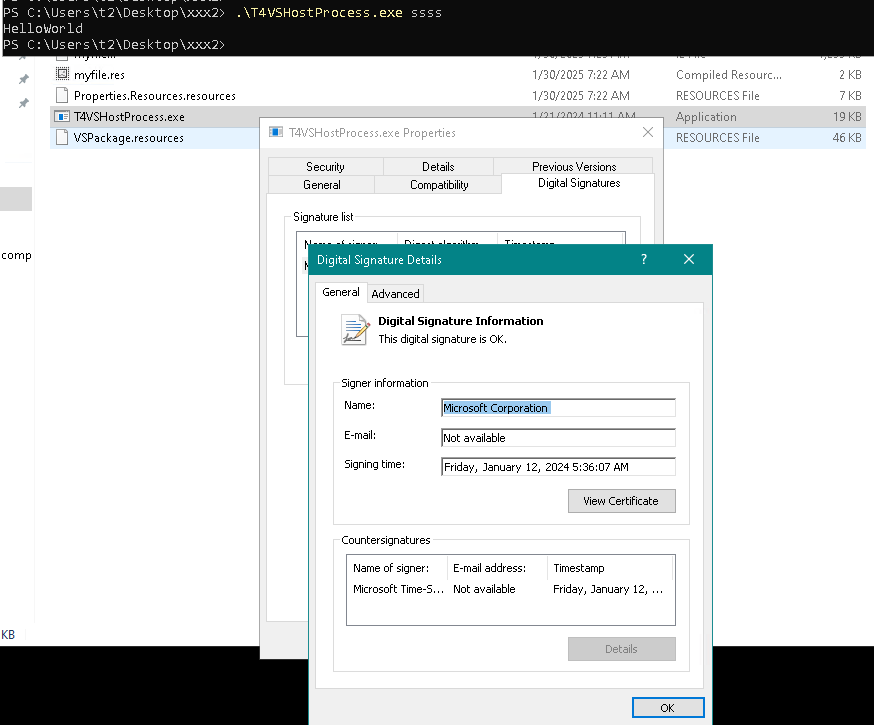Click the digital signature certificate icon

[355, 330]
